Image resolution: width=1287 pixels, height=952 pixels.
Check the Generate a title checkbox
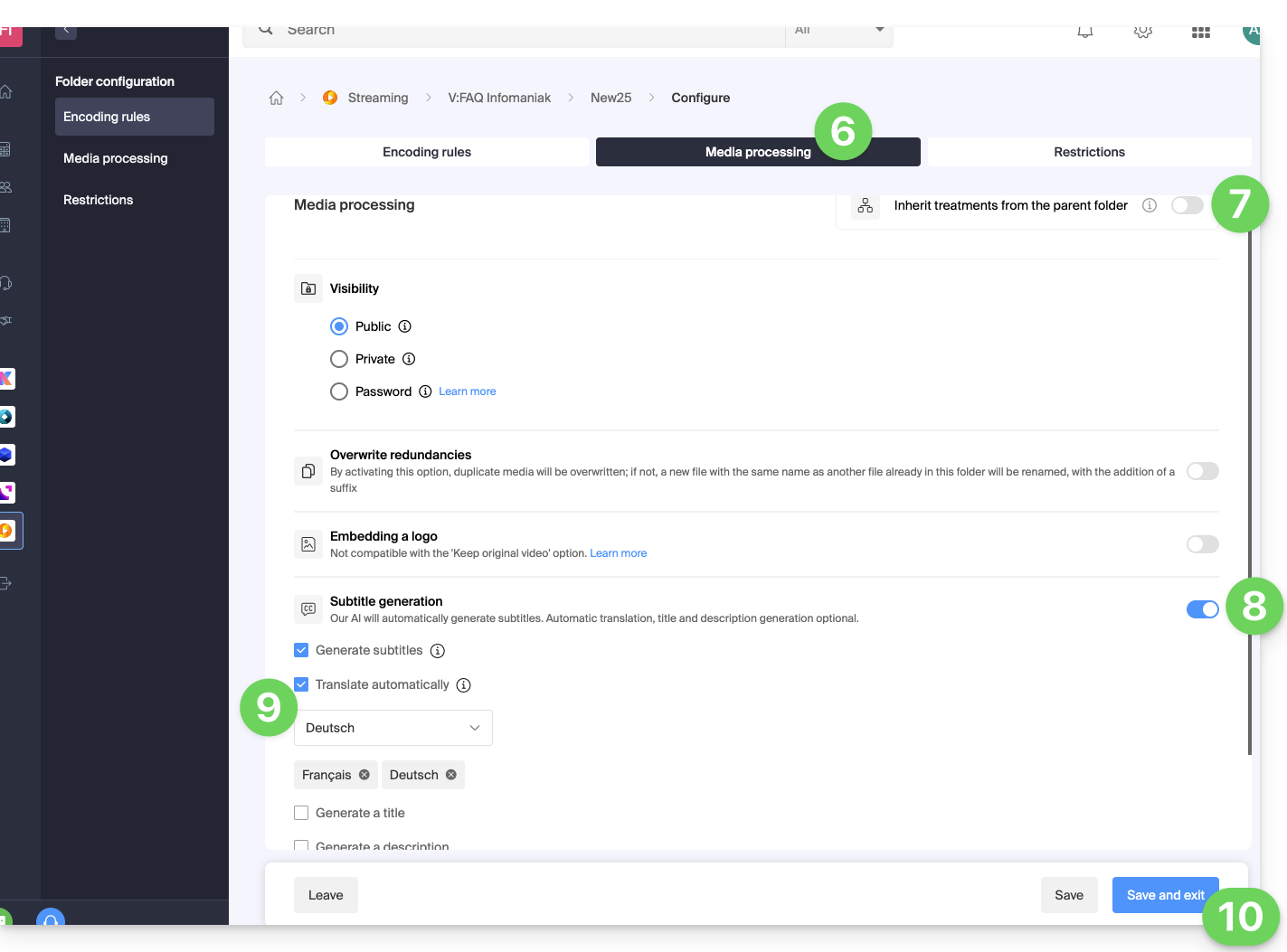tap(302, 813)
